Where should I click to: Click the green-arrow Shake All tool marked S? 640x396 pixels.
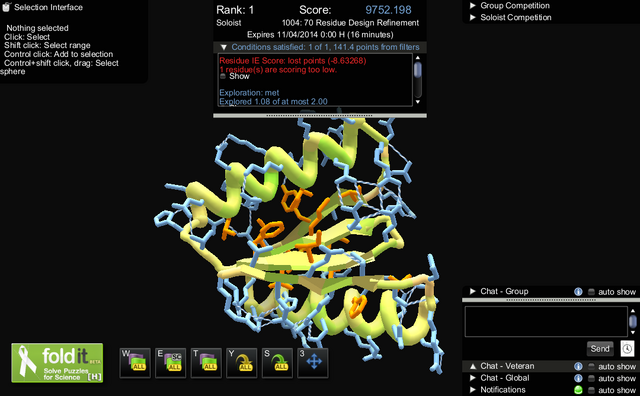pyautogui.click(x=278, y=363)
